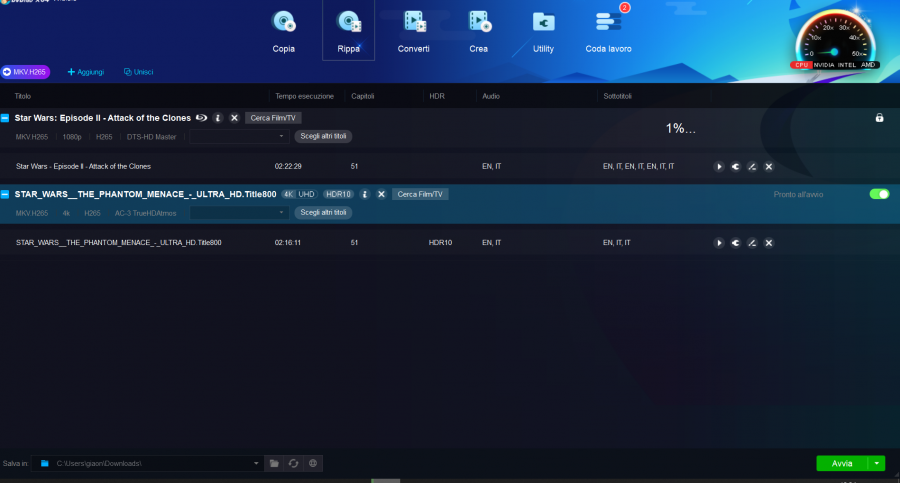This screenshot has width=900, height=483.
Task: Click duration 02:22:29 of Episode II
Action: point(288,167)
